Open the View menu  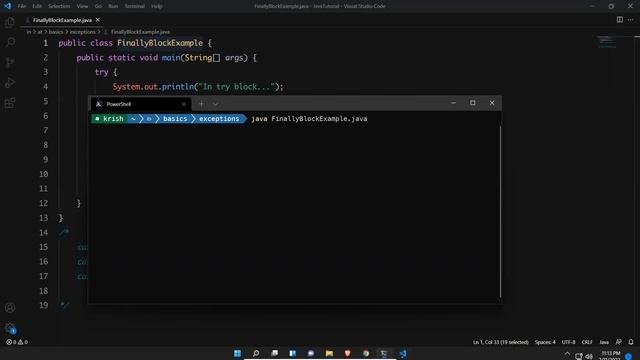point(82,6)
